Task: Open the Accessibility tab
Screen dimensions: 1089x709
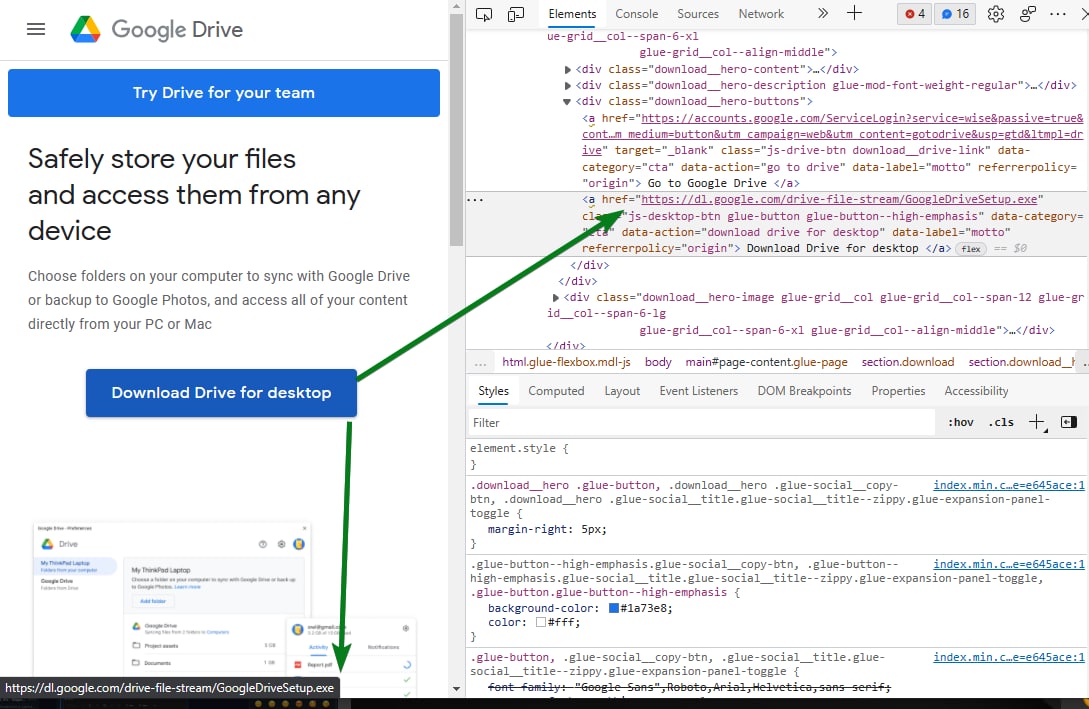Action: [x=976, y=391]
